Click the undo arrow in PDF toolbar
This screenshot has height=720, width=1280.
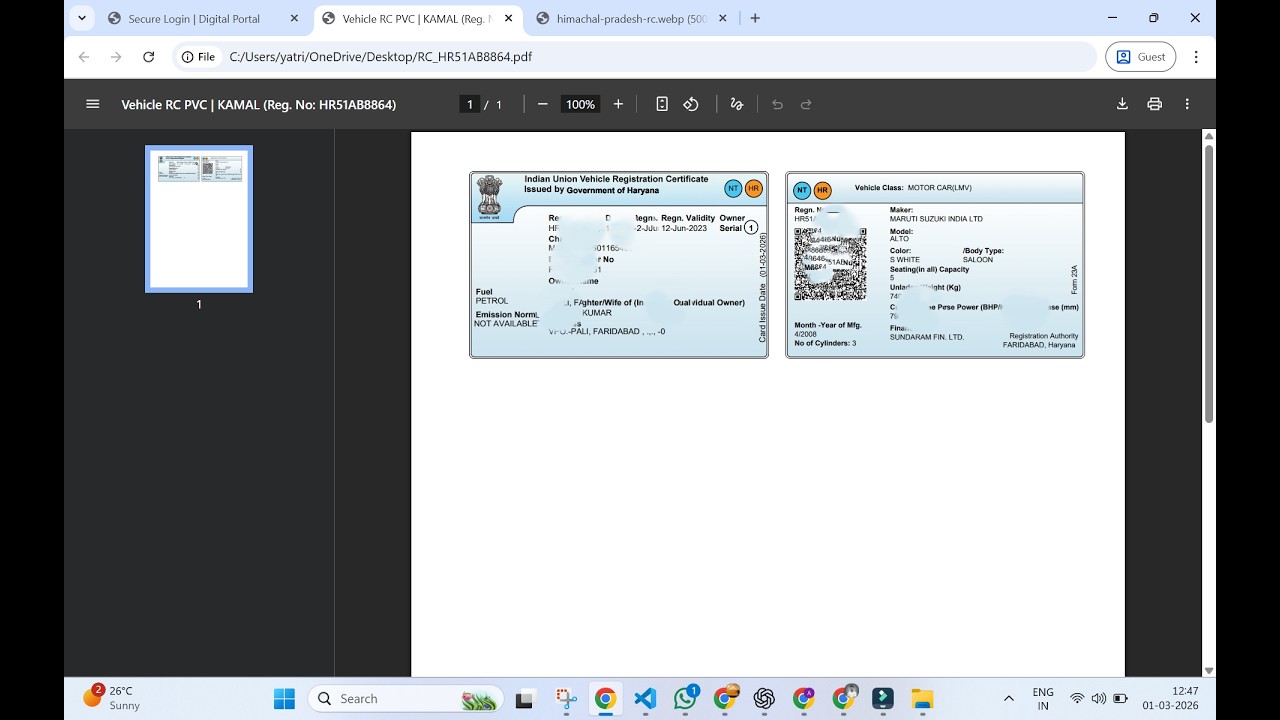click(x=777, y=104)
